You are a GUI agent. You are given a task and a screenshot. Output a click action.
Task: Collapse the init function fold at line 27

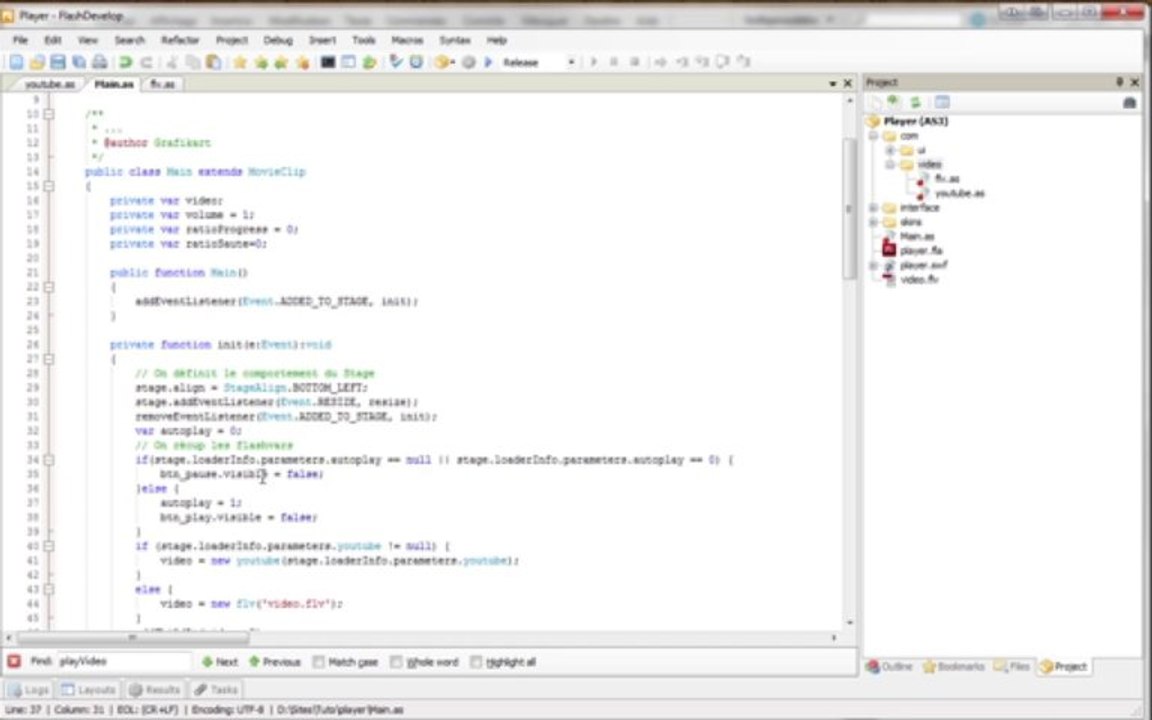tap(48, 359)
